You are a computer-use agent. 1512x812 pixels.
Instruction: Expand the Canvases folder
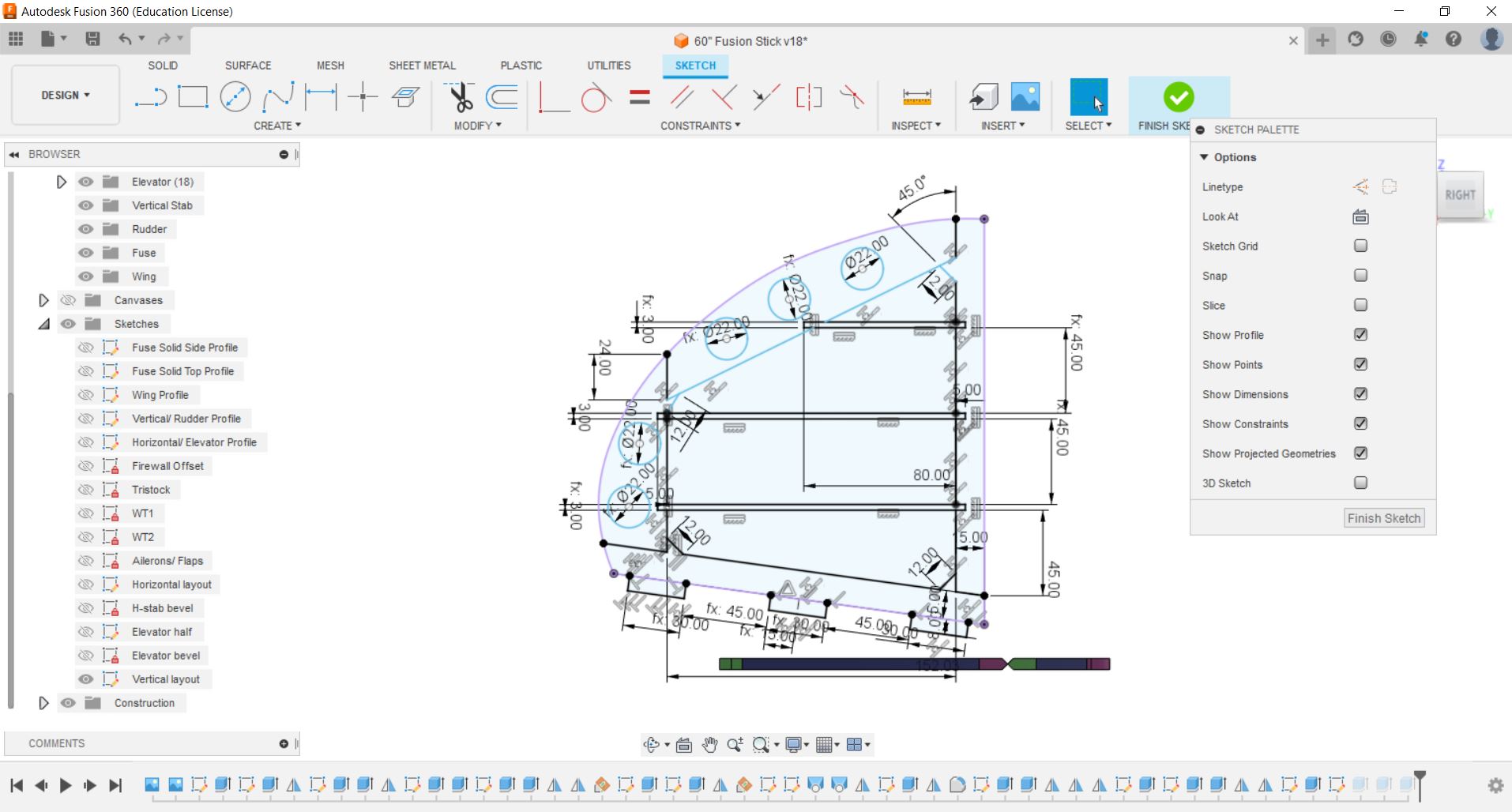44,300
